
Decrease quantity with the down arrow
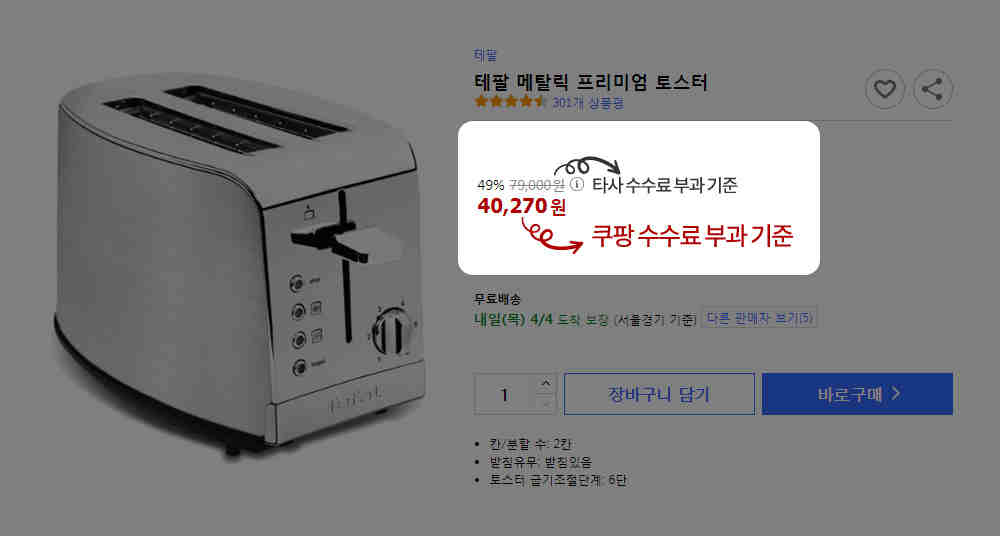click(x=545, y=404)
